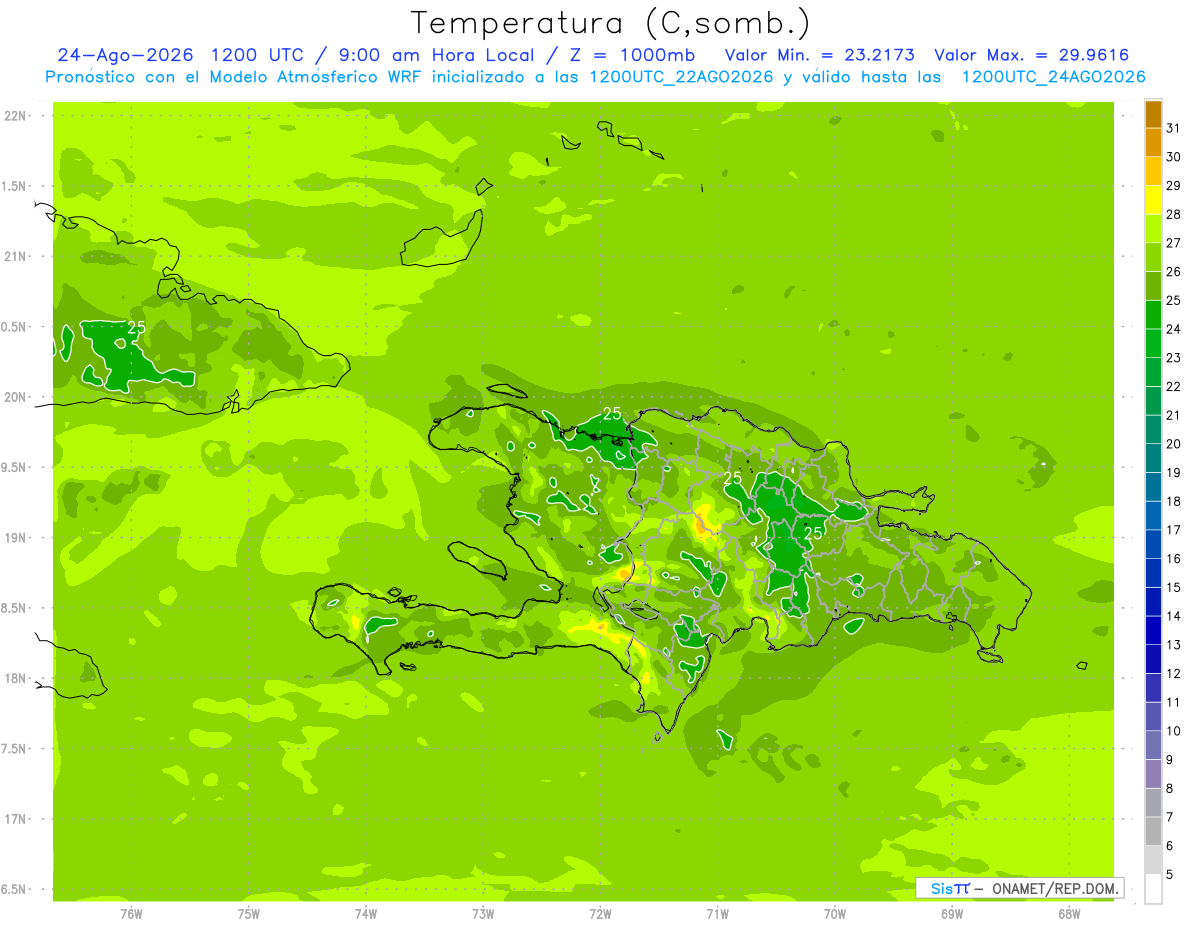The height and width of the screenshot is (927, 1200).
Task: Pick the white swatch below colorbar 5
Action: 1153,889
